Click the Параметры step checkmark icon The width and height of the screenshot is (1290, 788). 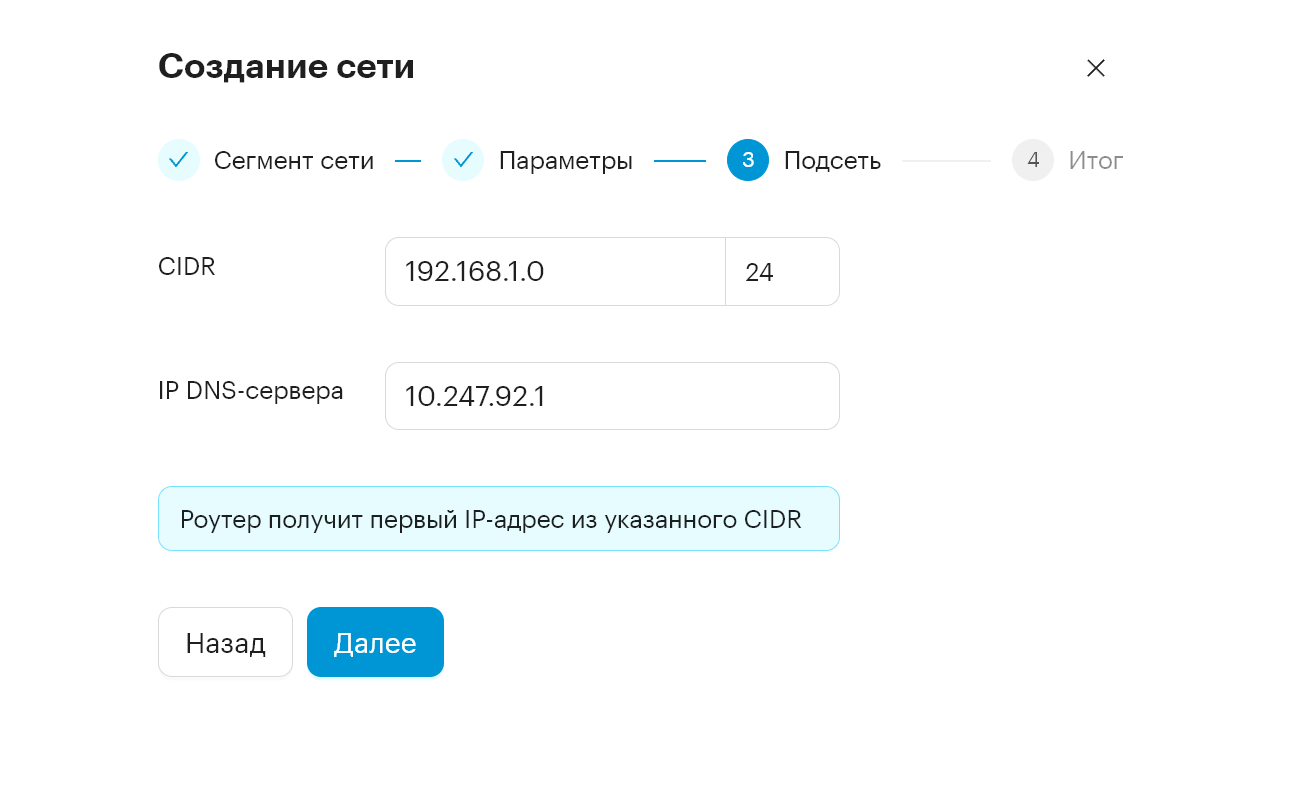[463, 160]
